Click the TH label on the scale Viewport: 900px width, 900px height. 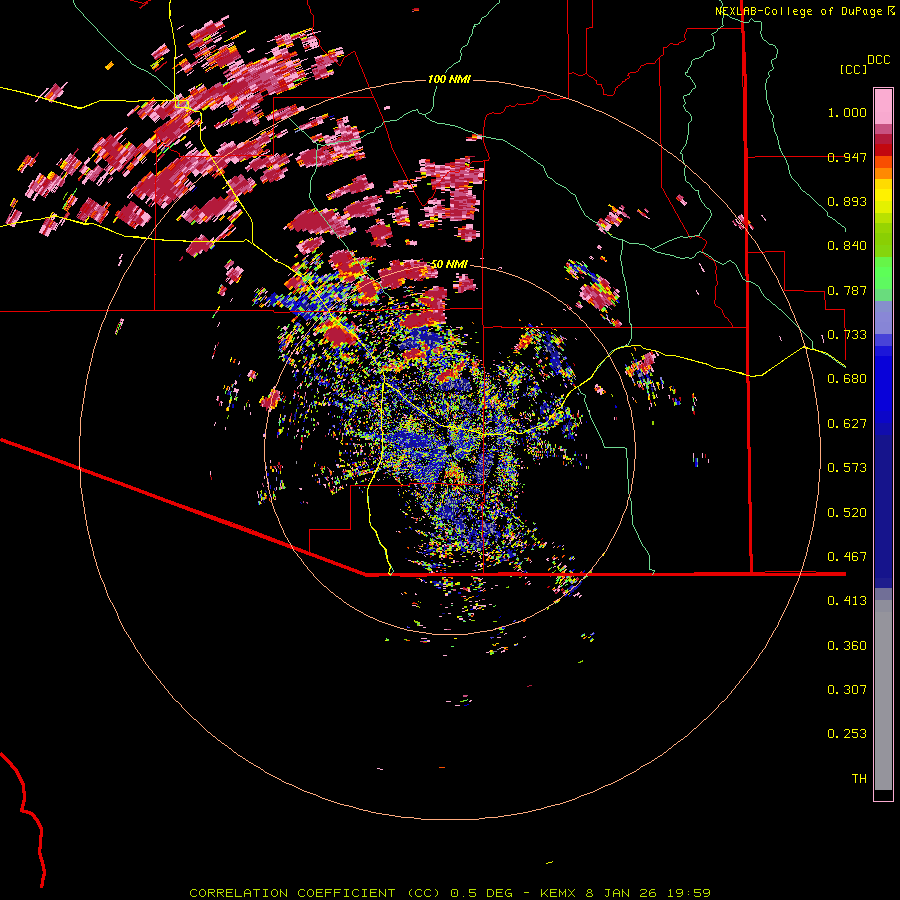click(859, 779)
